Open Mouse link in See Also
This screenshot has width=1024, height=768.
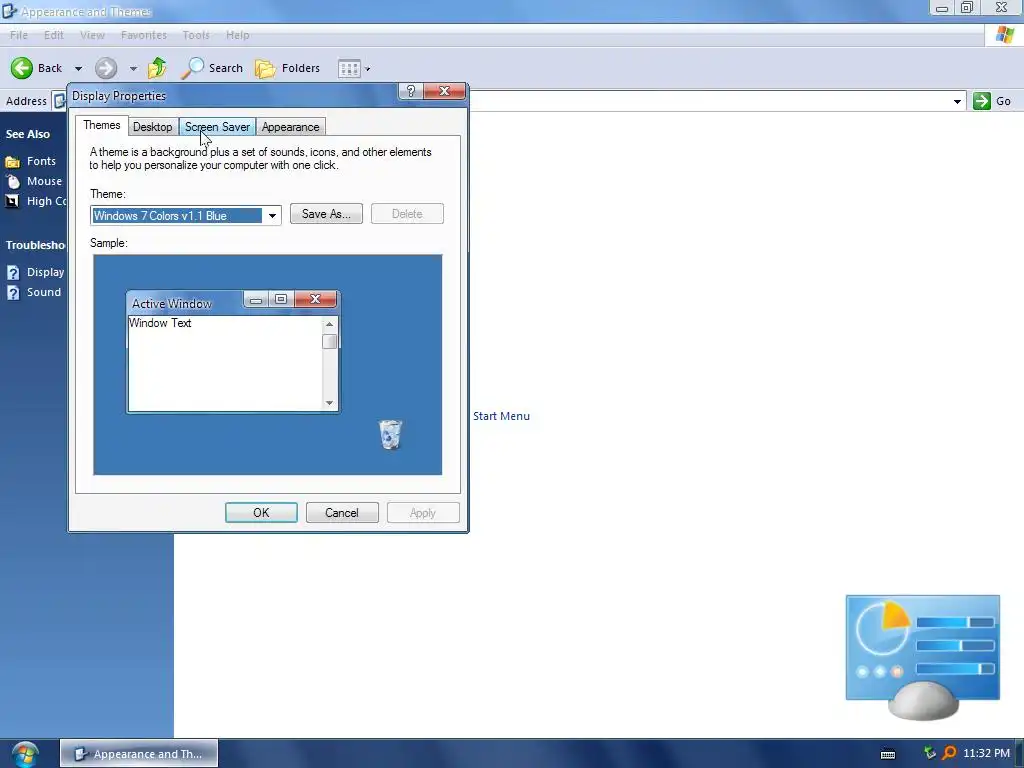(44, 181)
